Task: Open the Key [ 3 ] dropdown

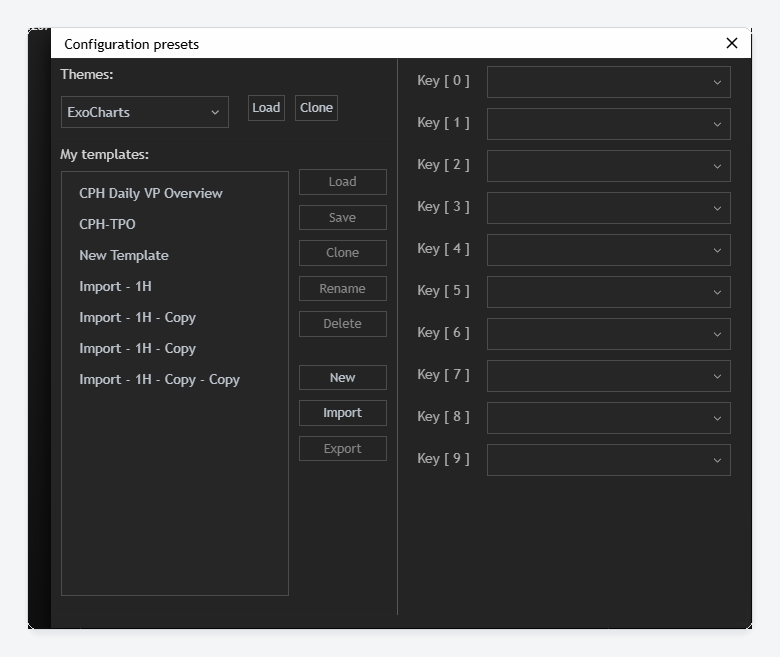Action: pos(609,208)
